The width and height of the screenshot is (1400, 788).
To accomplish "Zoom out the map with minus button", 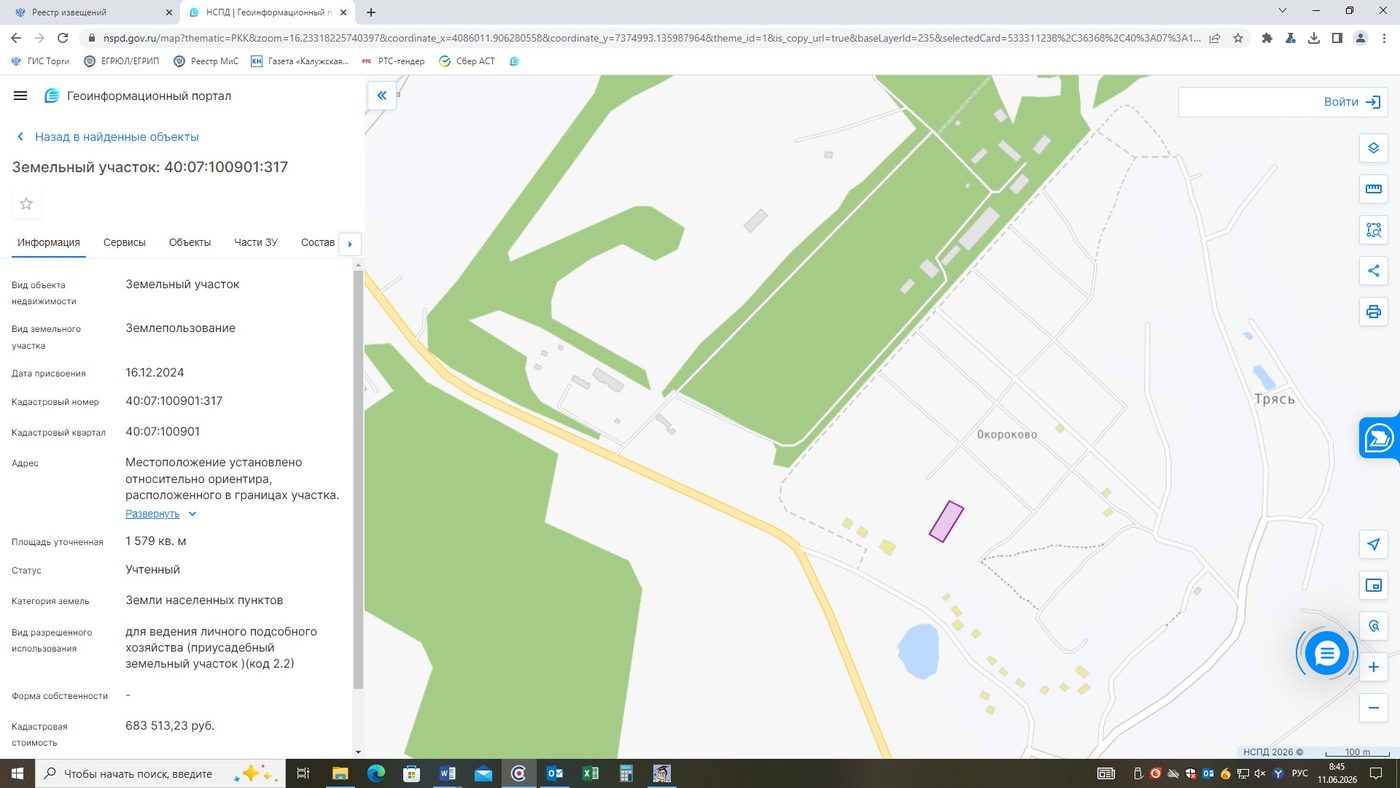I will point(1374,708).
